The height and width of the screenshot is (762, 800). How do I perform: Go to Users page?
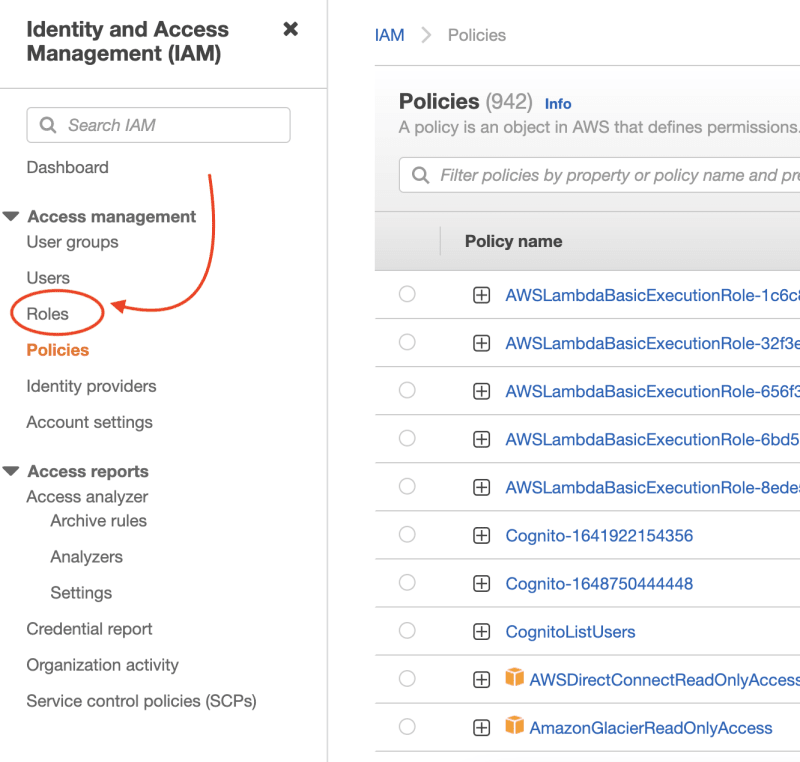click(48, 278)
